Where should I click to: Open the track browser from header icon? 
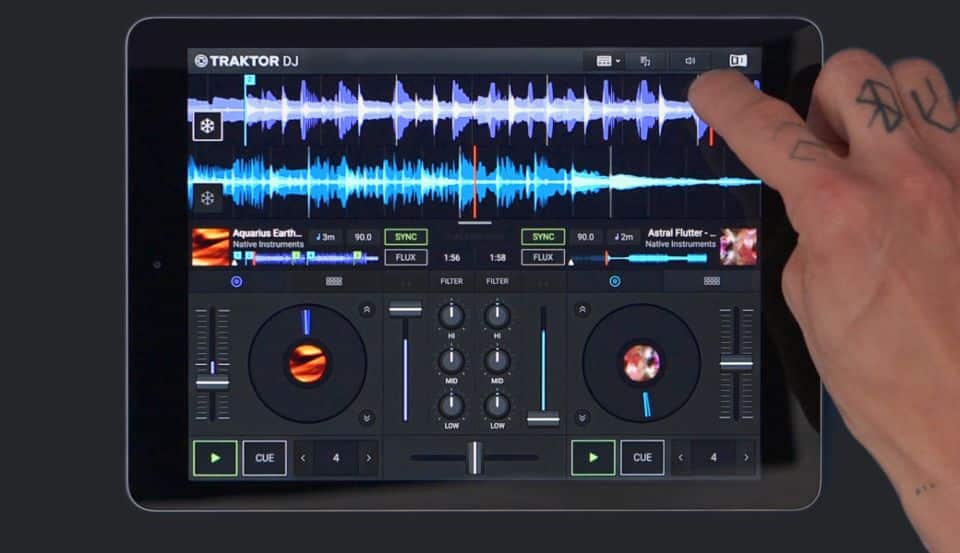pyautogui.click(x=645, y=61)
